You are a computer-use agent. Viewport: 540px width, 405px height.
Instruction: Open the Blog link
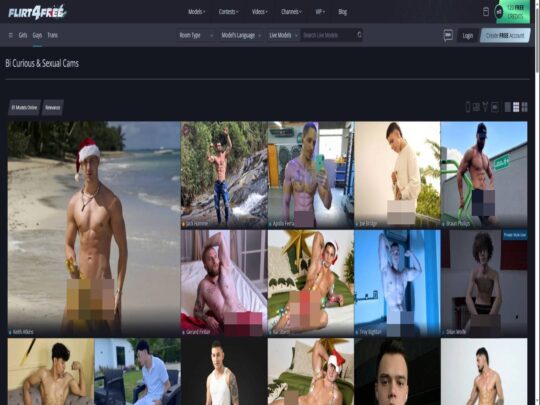tap(342, 12)
